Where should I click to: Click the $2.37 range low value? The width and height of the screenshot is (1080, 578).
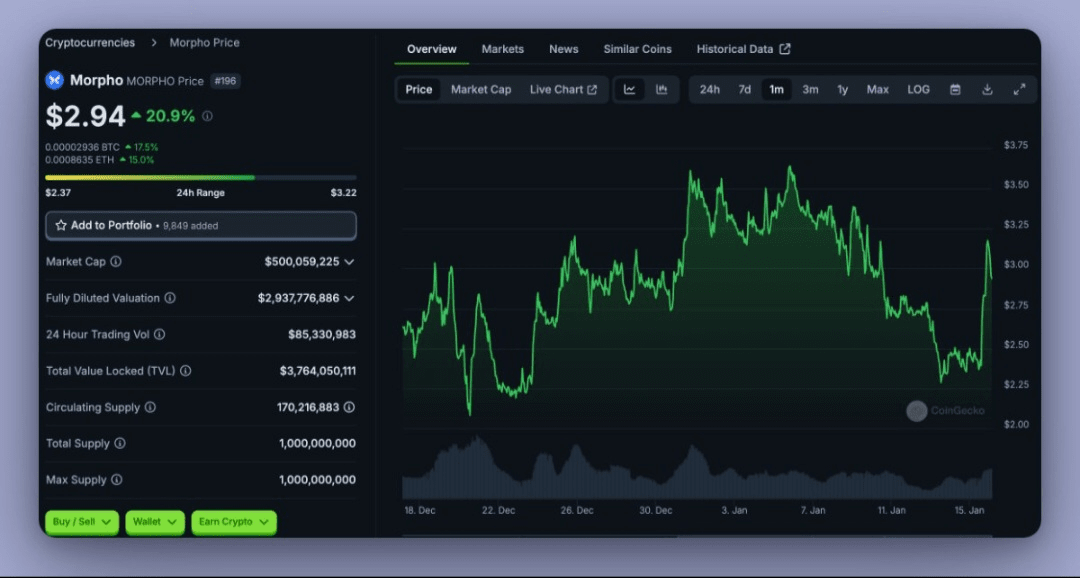[58, 193]
